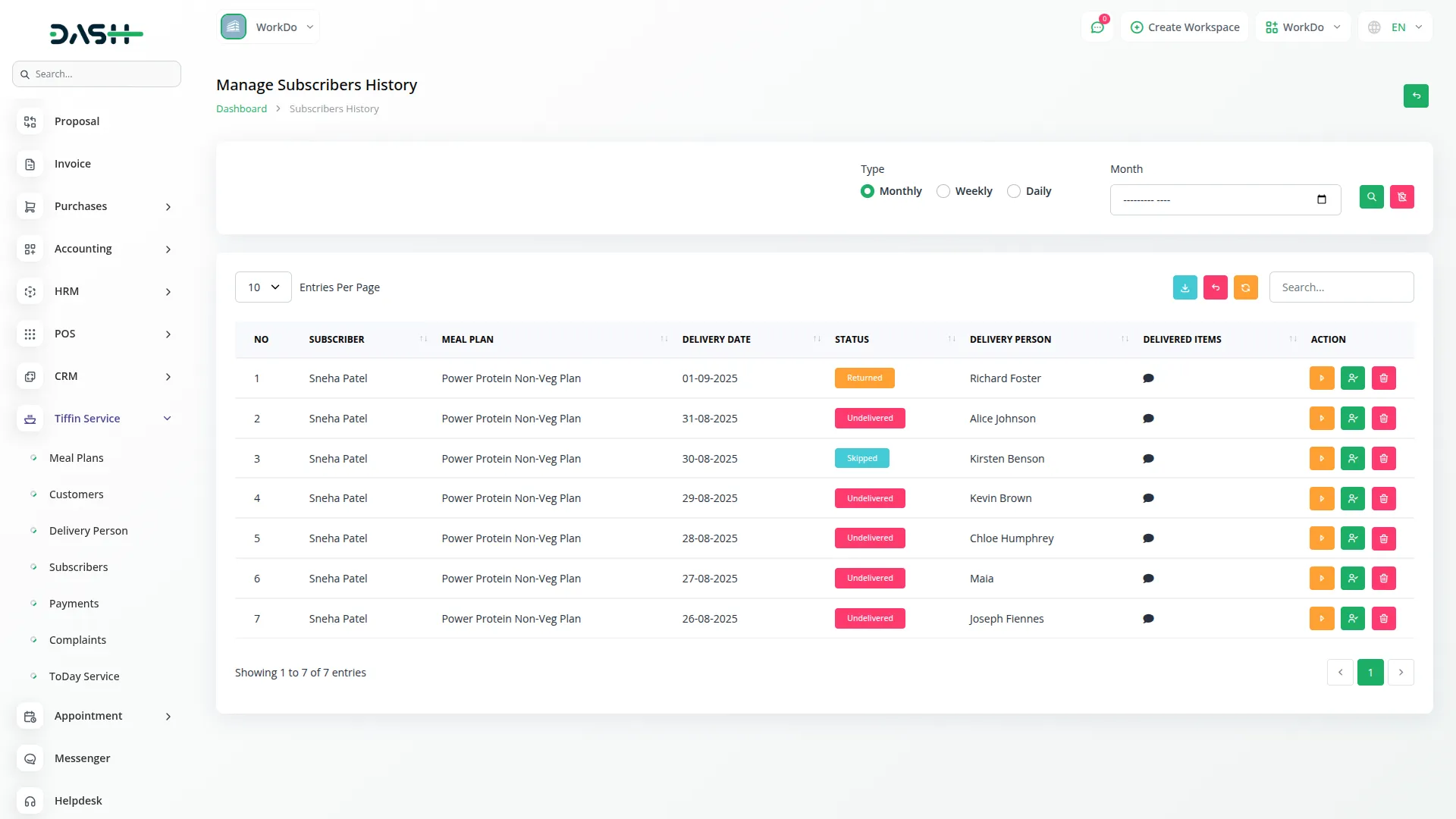Sort the table by Delivery Date column
This screenshot has height=819, width=1456.
pos(751,340)
